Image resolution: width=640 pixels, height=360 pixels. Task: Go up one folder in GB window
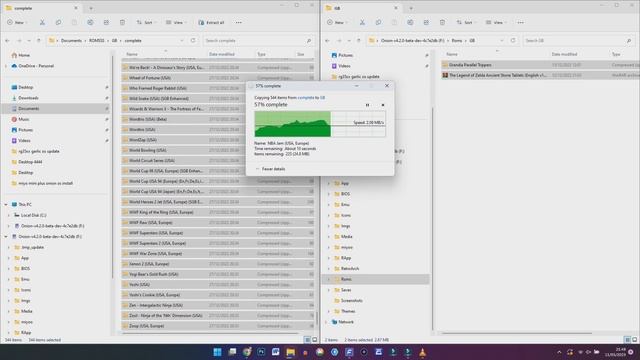point(359,40)
